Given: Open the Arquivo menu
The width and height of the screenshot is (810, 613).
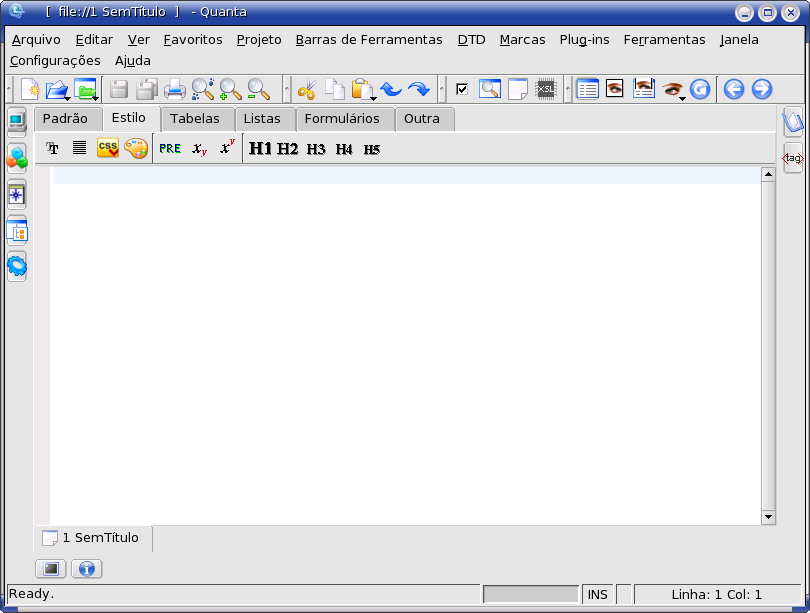Looking at the screenshot, I should tap(36, 40).
